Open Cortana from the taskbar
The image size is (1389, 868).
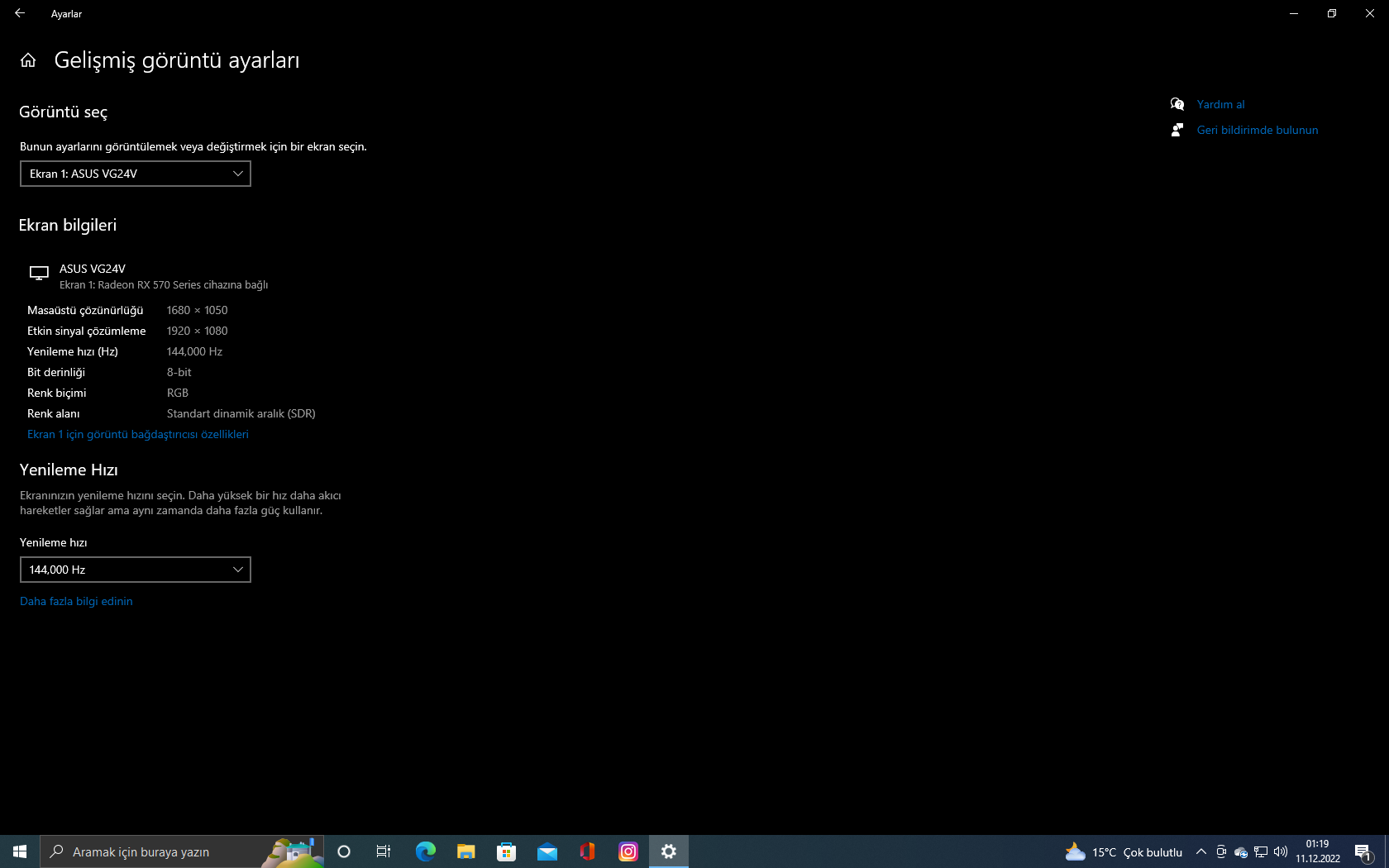(x=344, y=851)
